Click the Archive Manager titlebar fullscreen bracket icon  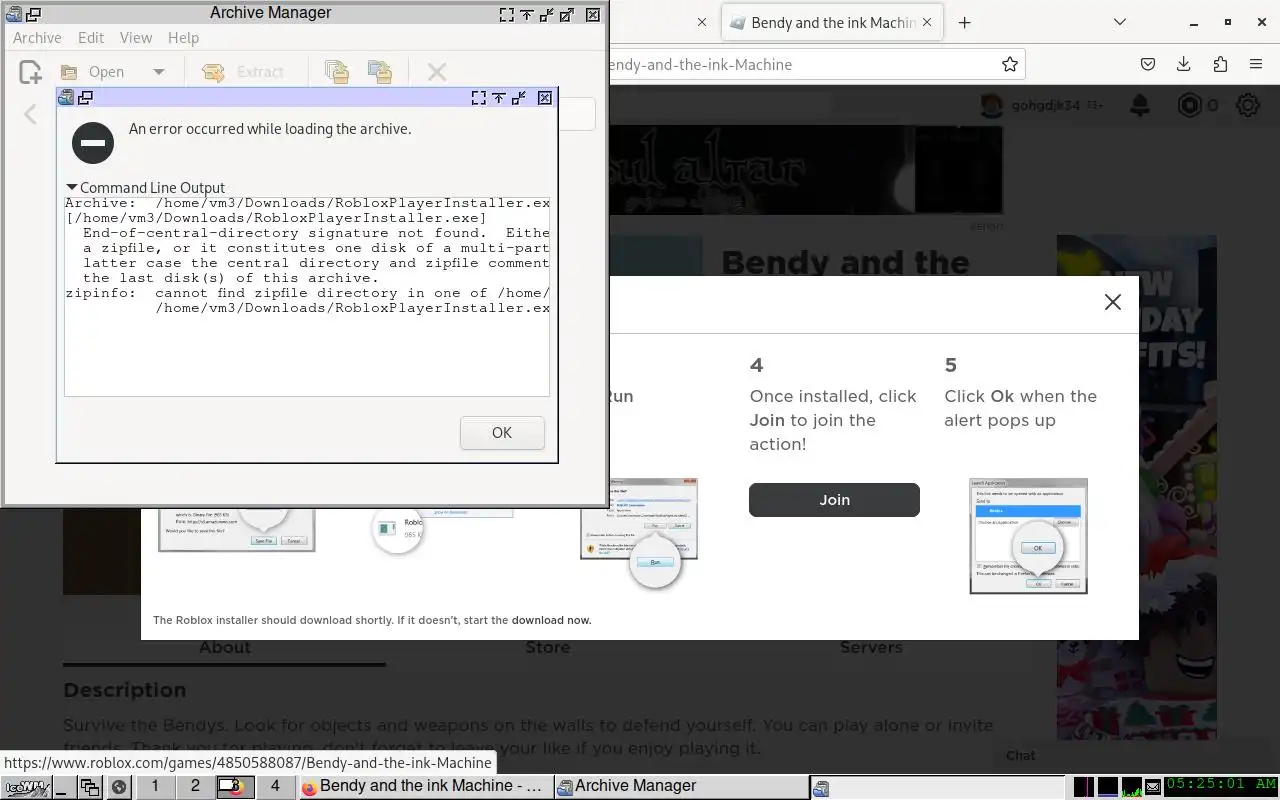coord(507,14)
